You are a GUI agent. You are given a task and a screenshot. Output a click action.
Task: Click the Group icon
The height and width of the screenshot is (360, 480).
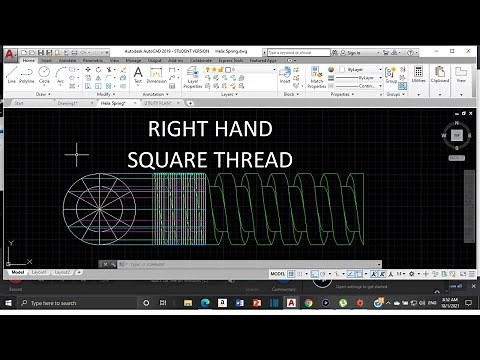pos(390,75)
